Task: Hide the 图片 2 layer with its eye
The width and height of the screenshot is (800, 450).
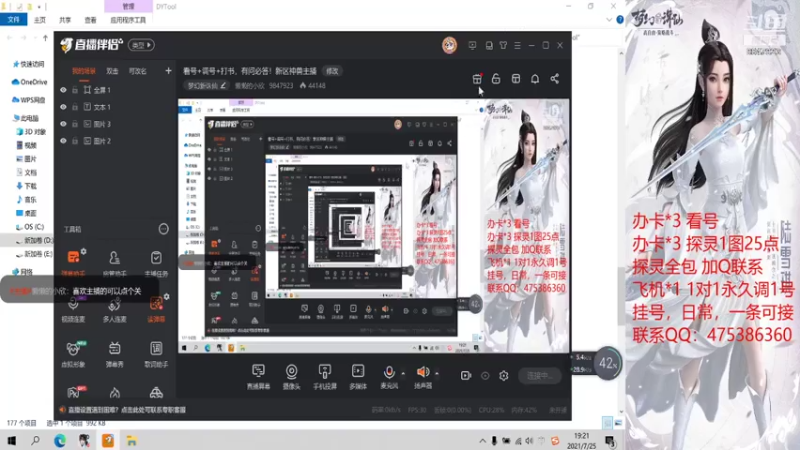Action: [63, 141]
